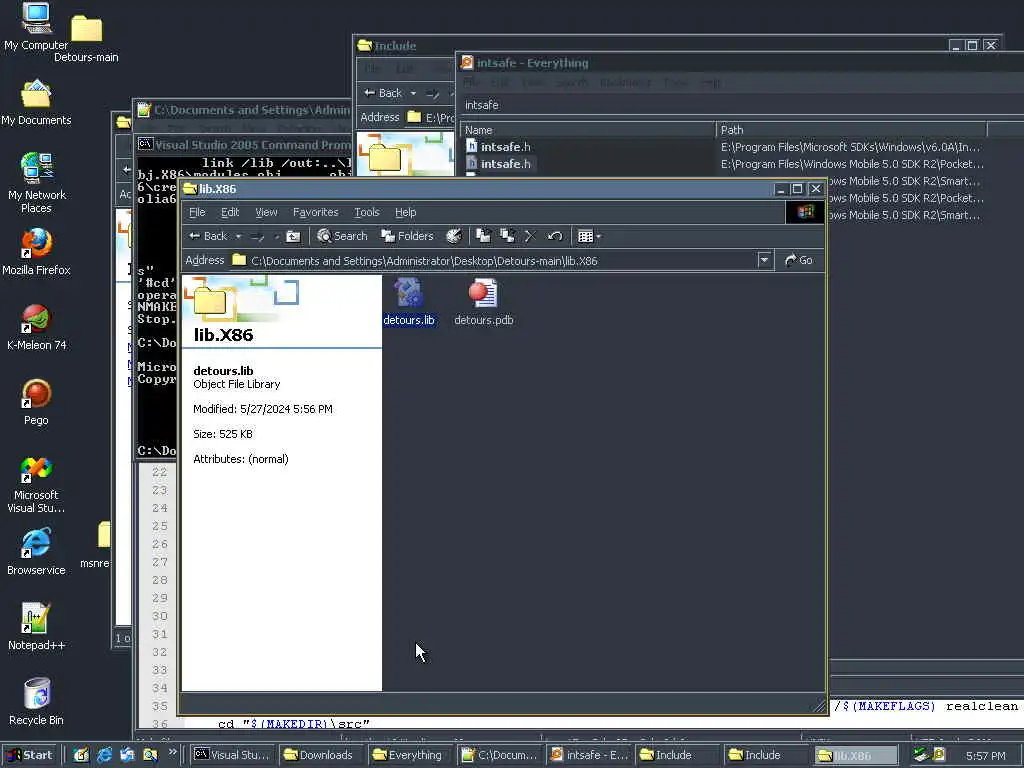Screen dimensions: 1024x768
Task: Click the Go button beside address bar
Action: pyautogui.click(x=799, y=261)
